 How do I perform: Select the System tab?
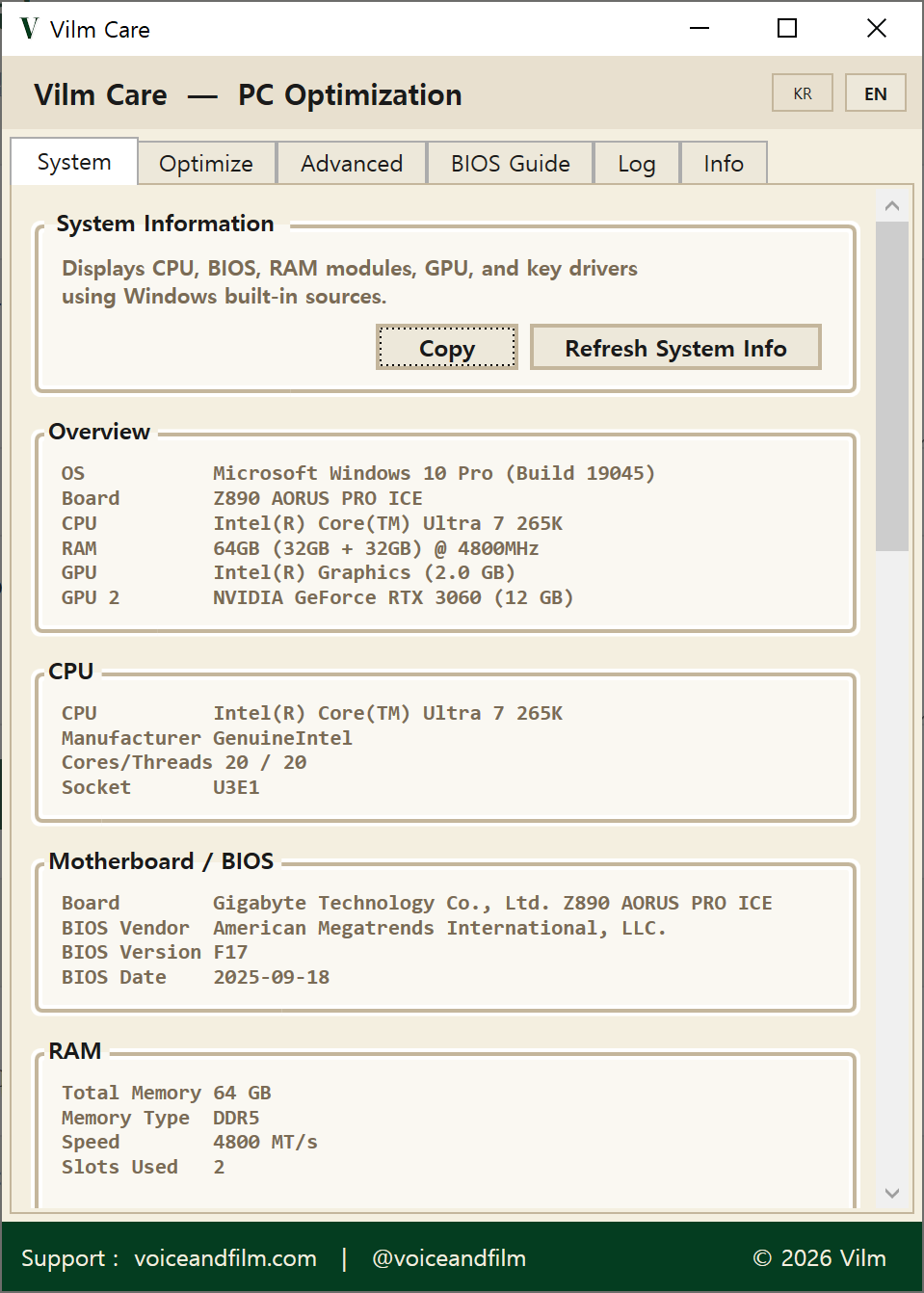click(73, 161)
